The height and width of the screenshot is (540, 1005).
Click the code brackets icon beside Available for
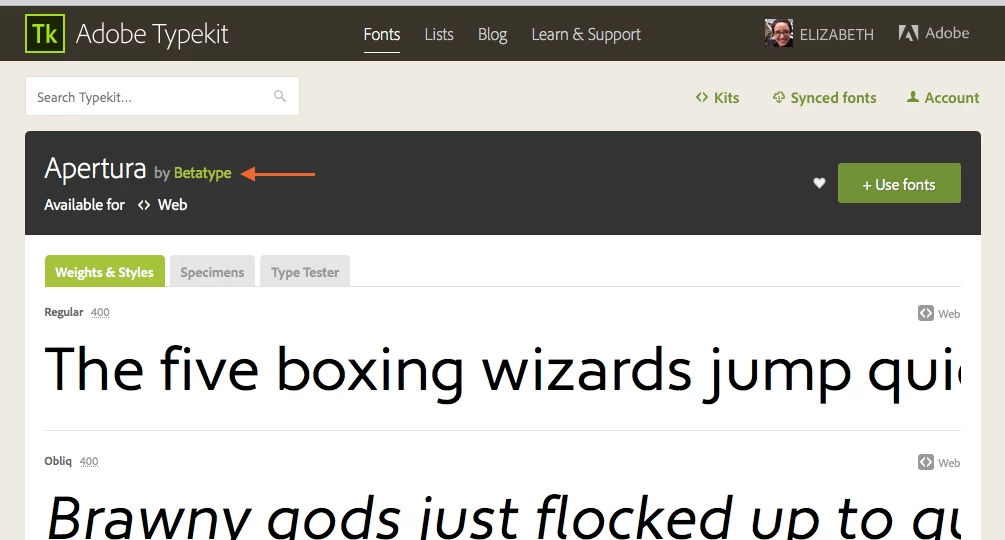point(144,205)
